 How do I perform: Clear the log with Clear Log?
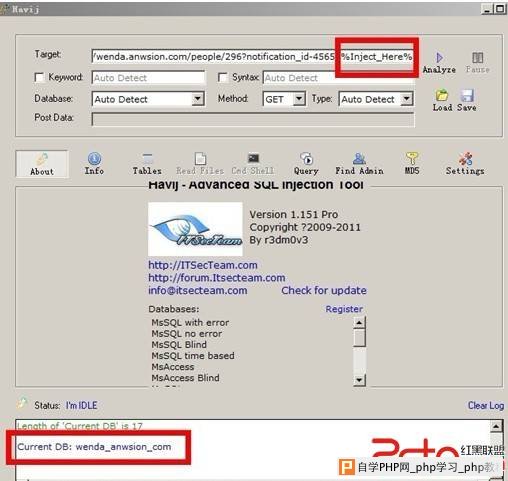pos(486,405)
